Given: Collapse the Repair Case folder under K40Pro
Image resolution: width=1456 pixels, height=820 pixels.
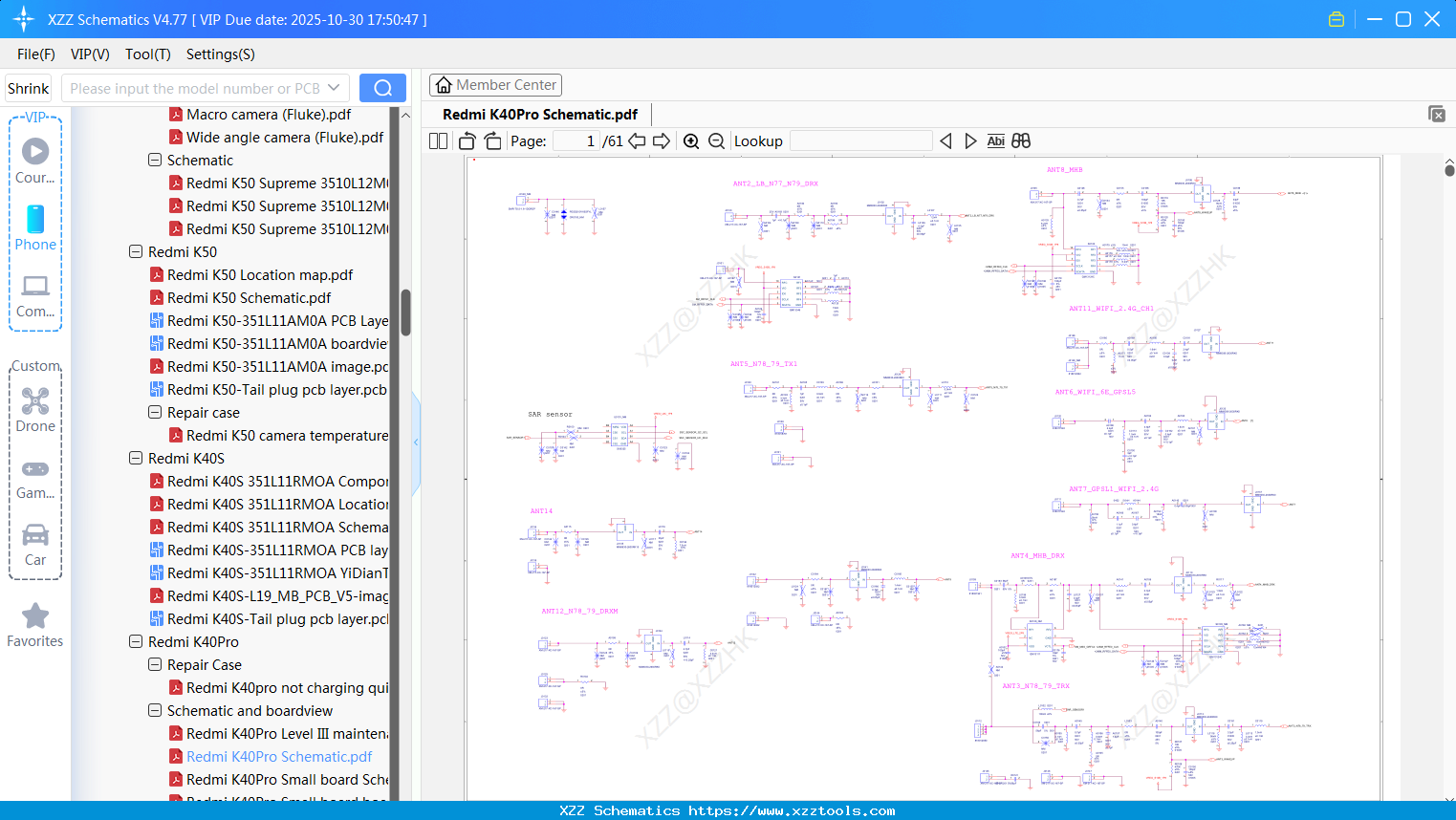Looking at the screenshot, I should (155, 665).
